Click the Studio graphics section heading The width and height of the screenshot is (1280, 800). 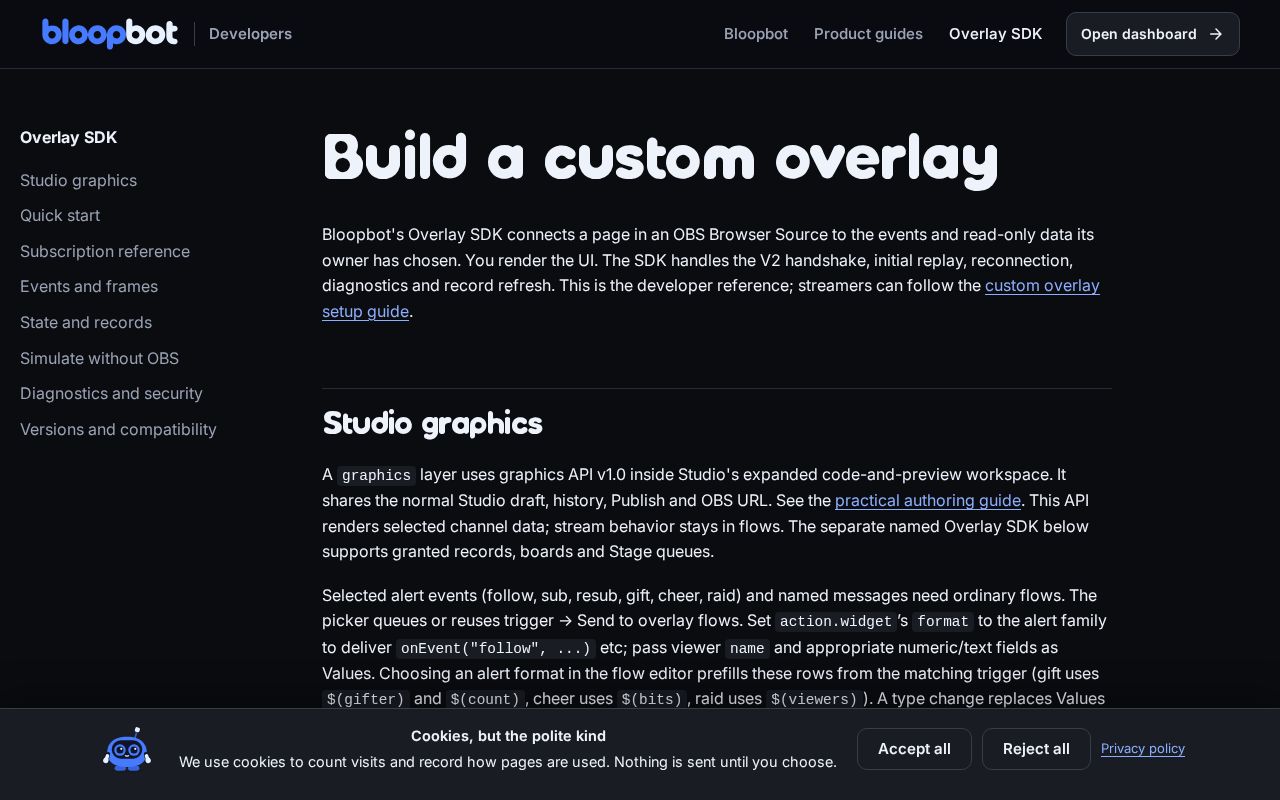pyautogui.click(x=432, y=423)
